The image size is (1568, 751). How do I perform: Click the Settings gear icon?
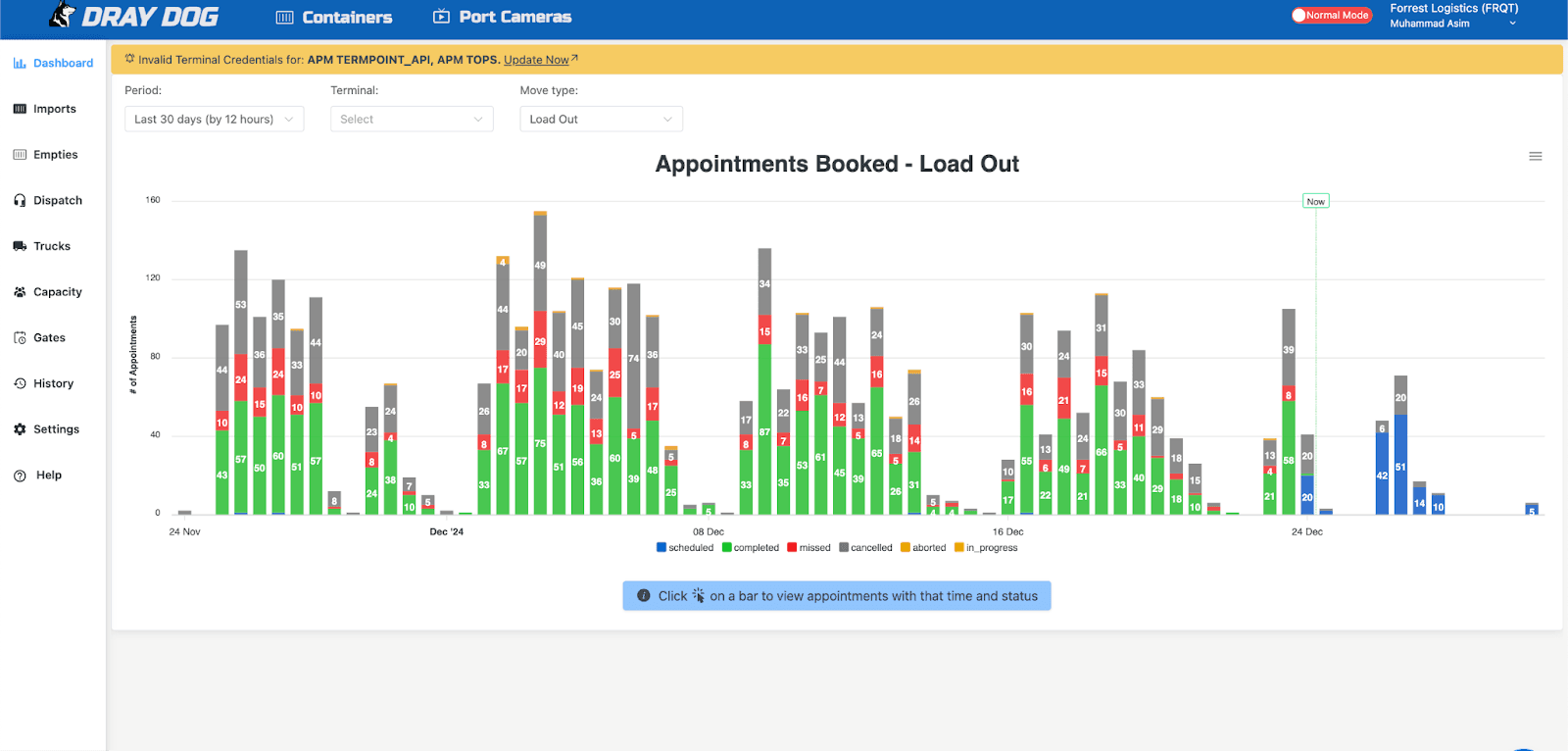[20, 429]
